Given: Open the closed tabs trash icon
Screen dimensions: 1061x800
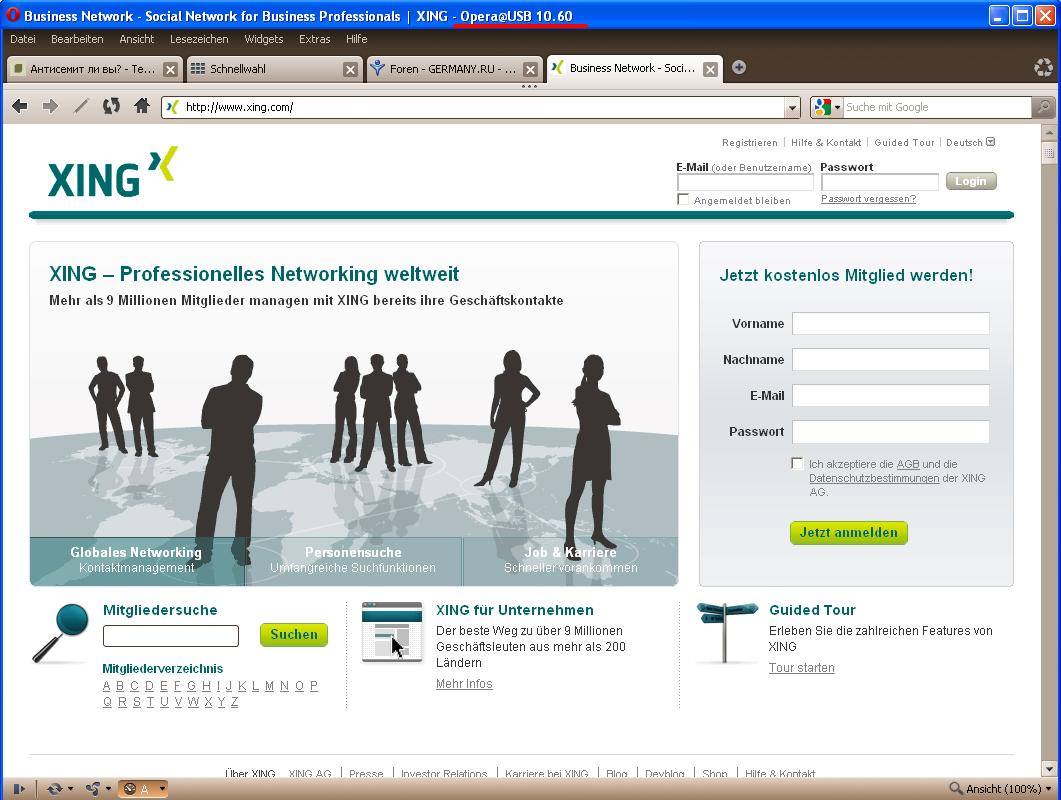Looking at the screenshot, I should (x=1044, y=67).
